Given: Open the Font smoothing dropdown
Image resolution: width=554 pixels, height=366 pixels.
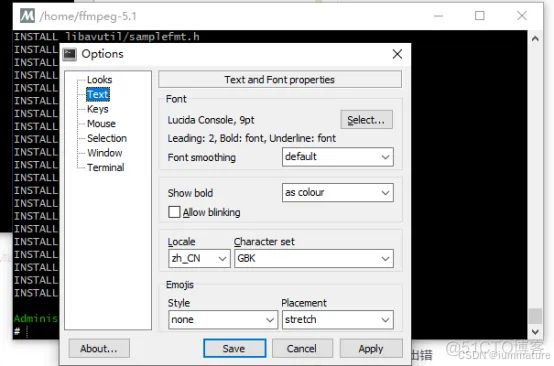Looking at the screenshot, I should coord(338,157).
